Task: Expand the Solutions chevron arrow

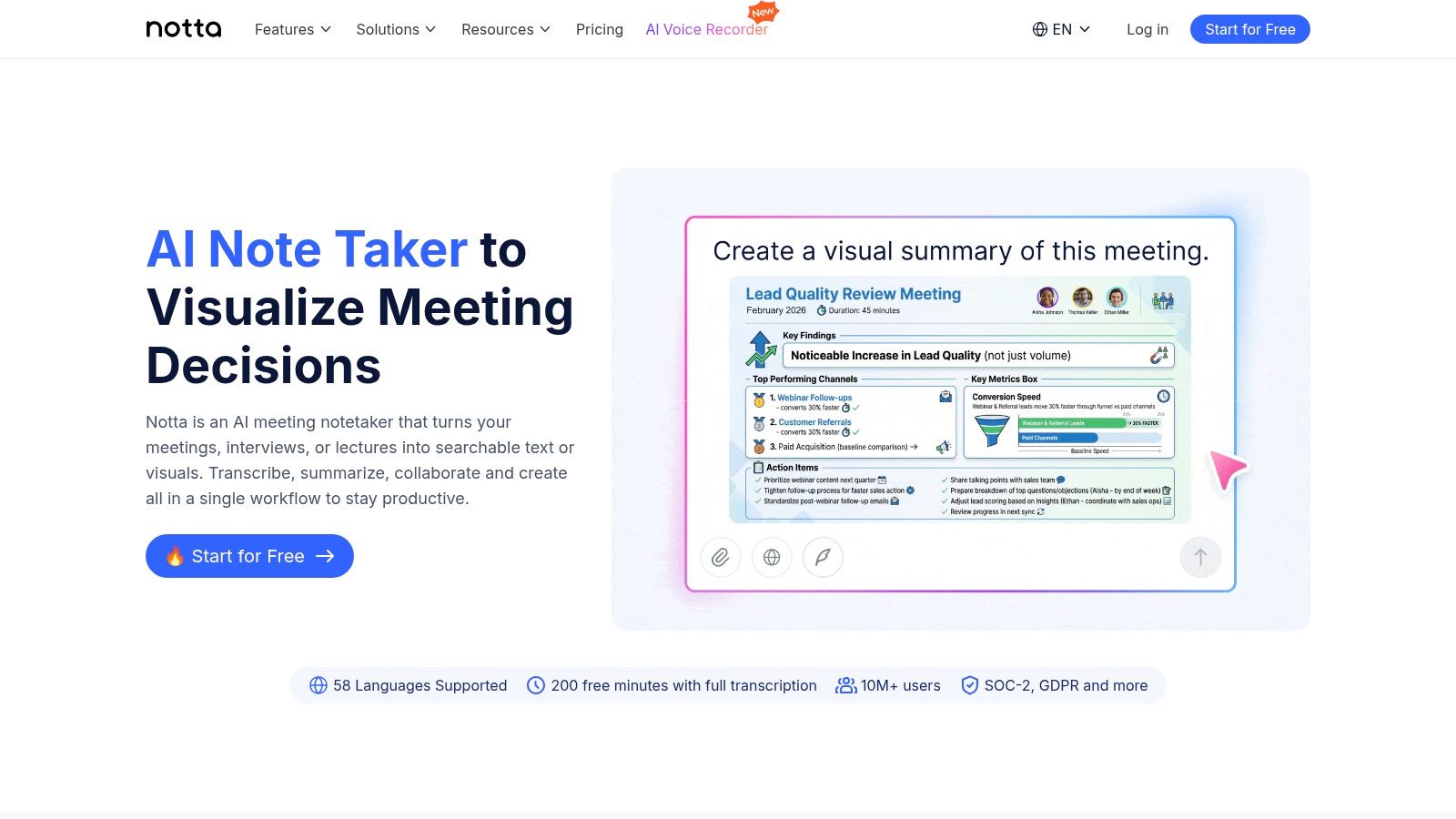Action: 430,29
